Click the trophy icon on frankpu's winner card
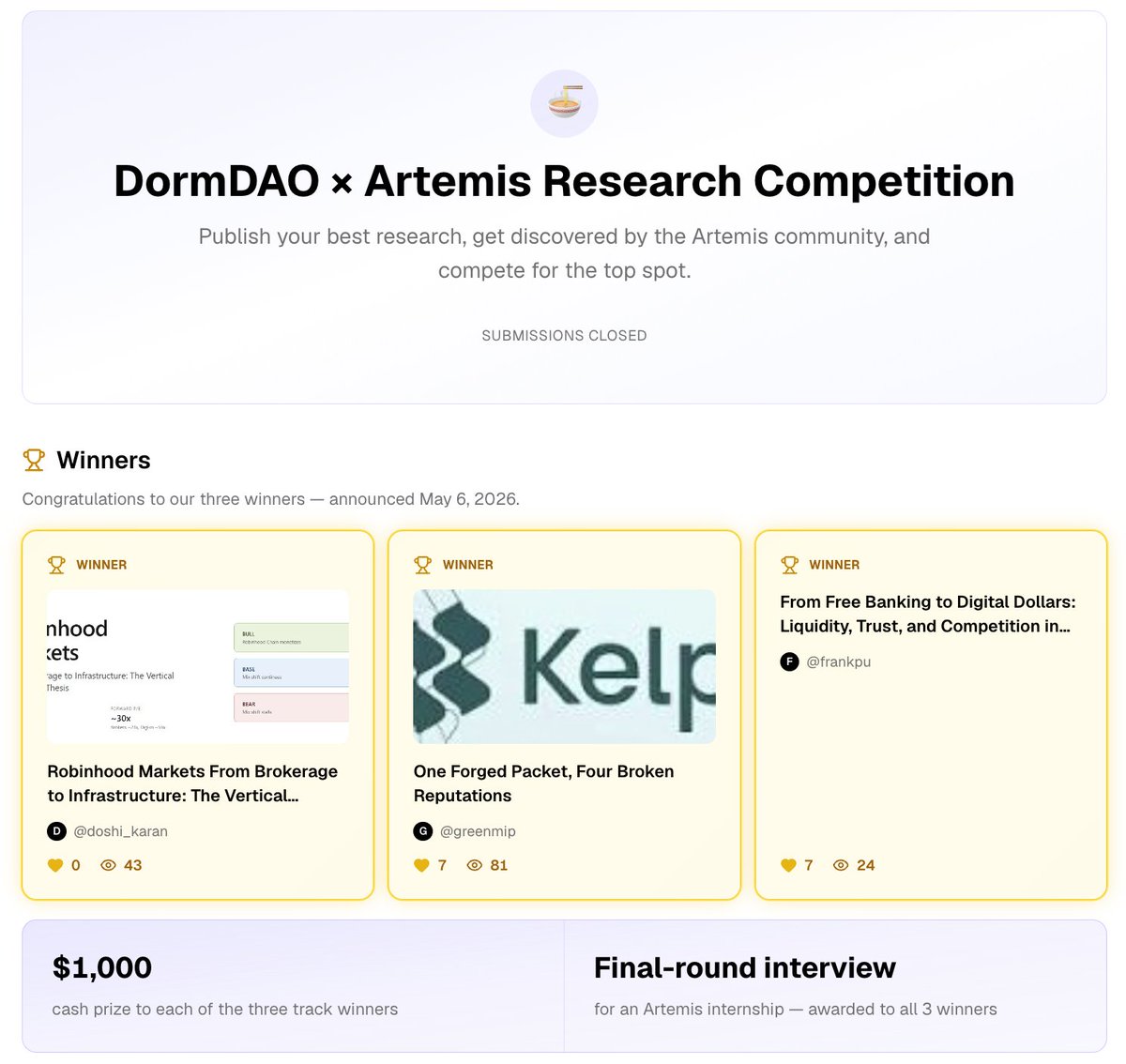Image resolution: width=1126 pixels, height=1064 pixels. point(789,565)
